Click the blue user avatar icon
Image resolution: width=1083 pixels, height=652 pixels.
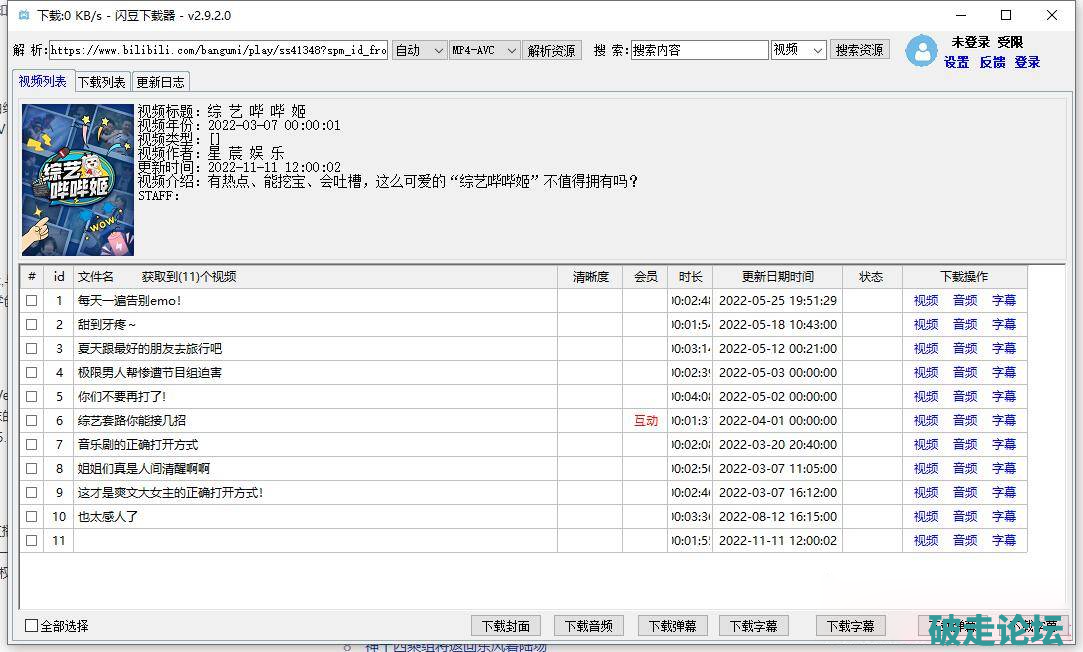(920, 51)
